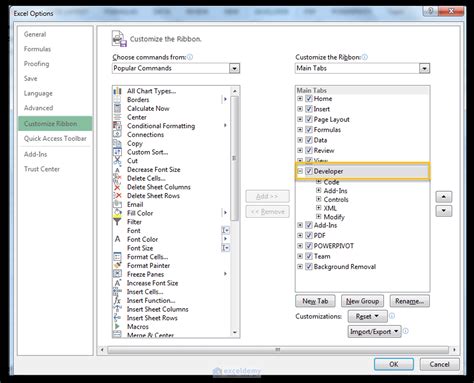Select the Filter funnel icon
Viewport: 474px width, 383px height.
(117, 222)
